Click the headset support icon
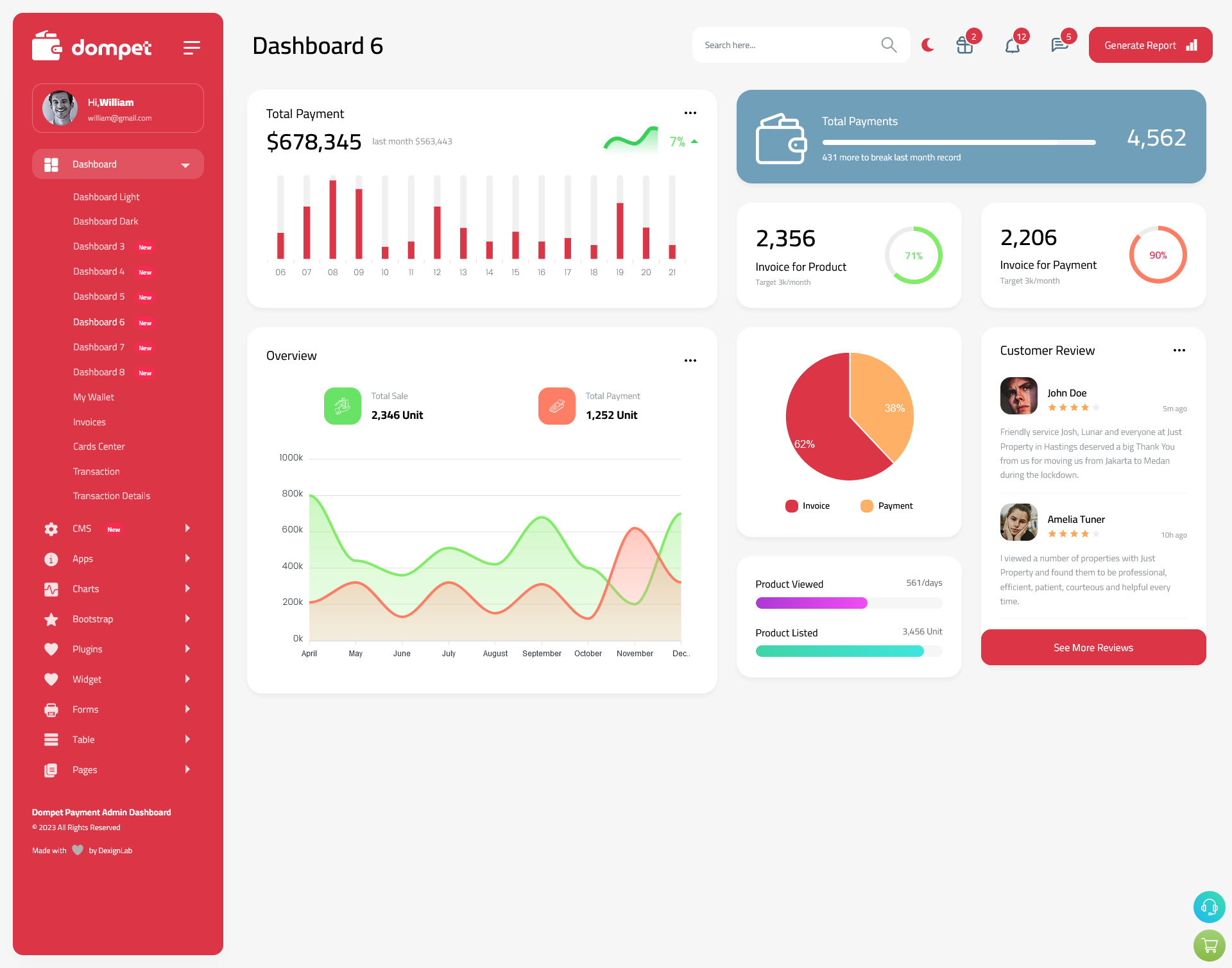 coord(1208,908)
